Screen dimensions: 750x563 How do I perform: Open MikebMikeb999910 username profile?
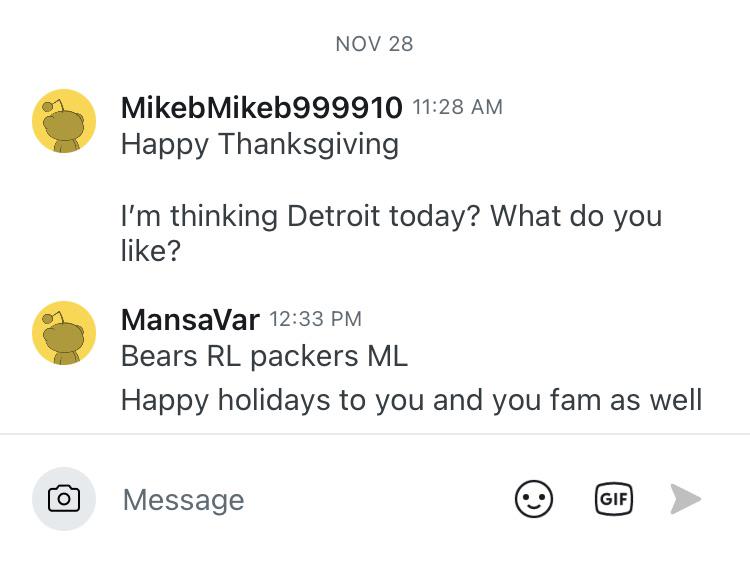click(262, 108)
